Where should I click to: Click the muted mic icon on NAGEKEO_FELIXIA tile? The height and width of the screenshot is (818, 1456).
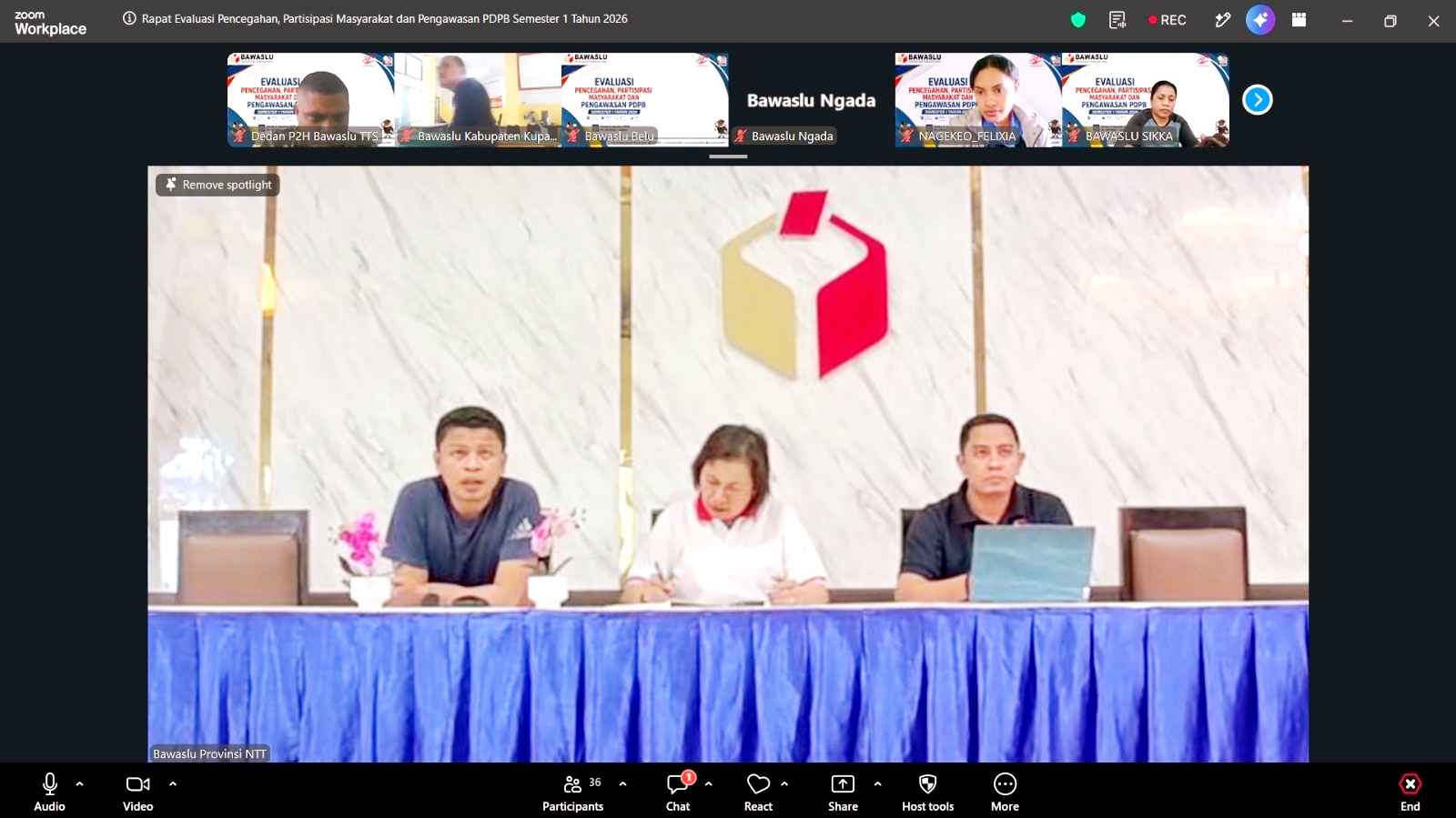point(907,136)
